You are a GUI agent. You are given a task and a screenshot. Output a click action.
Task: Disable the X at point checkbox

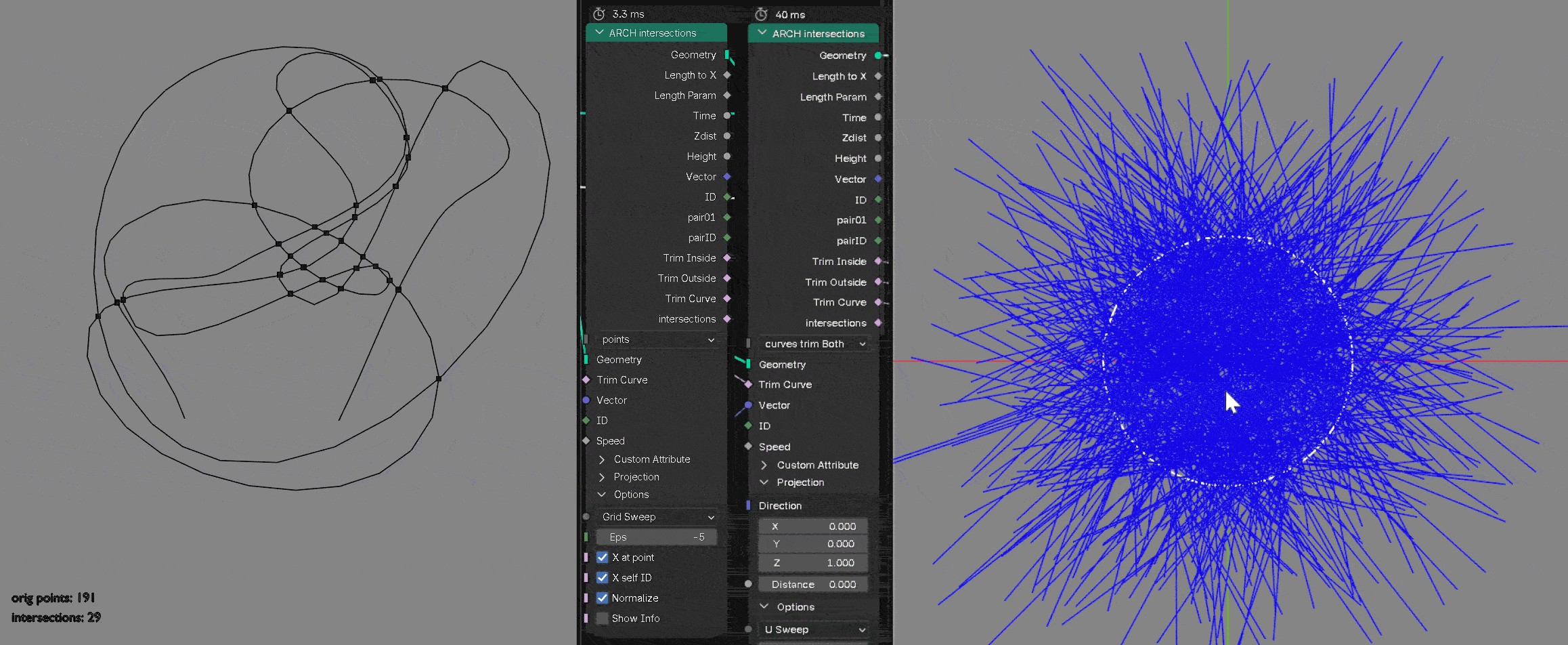tap(602, 557)
